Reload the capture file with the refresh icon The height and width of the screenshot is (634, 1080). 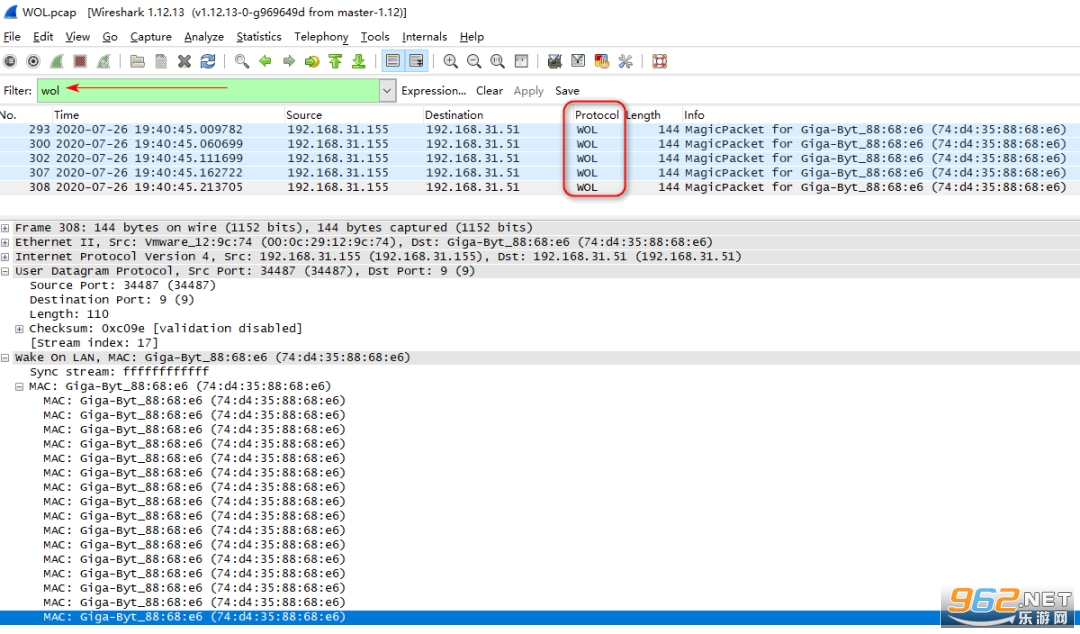[x=208, y=62]
